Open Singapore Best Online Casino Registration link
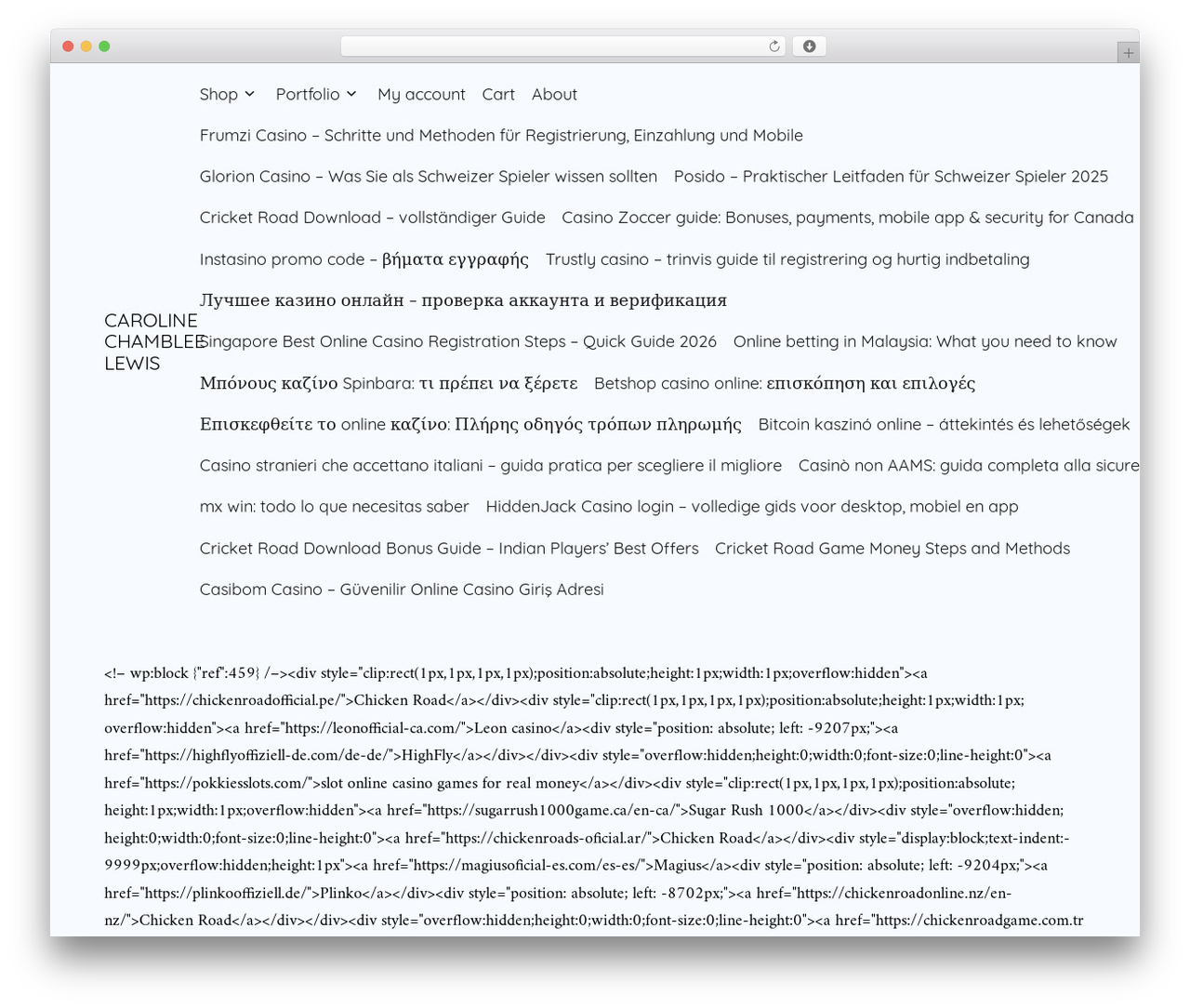Viewport: 1190px width, 1008px height. [458, 342]
